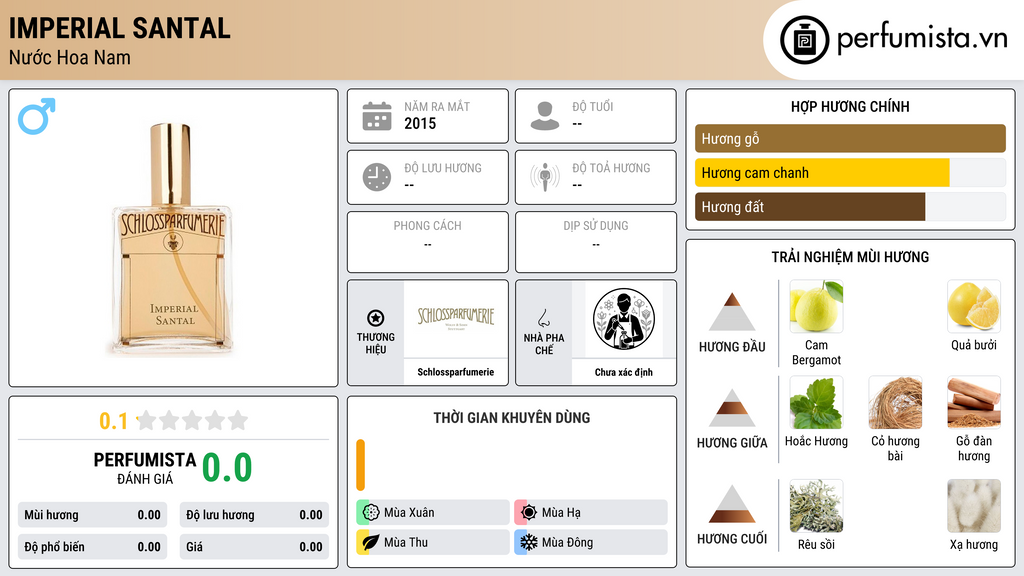Click the Trải nghiệm mùi hương heading
This screenshot has height=576, width=1024.
(850, 257)
